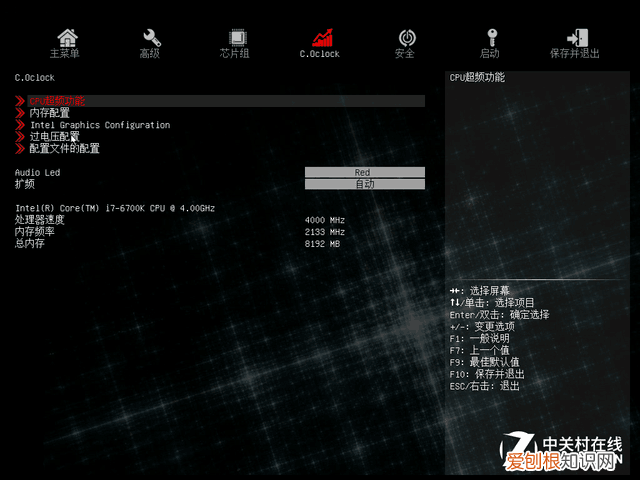Click the F9 最佳默认值 help line

click(x=484, y=361)
